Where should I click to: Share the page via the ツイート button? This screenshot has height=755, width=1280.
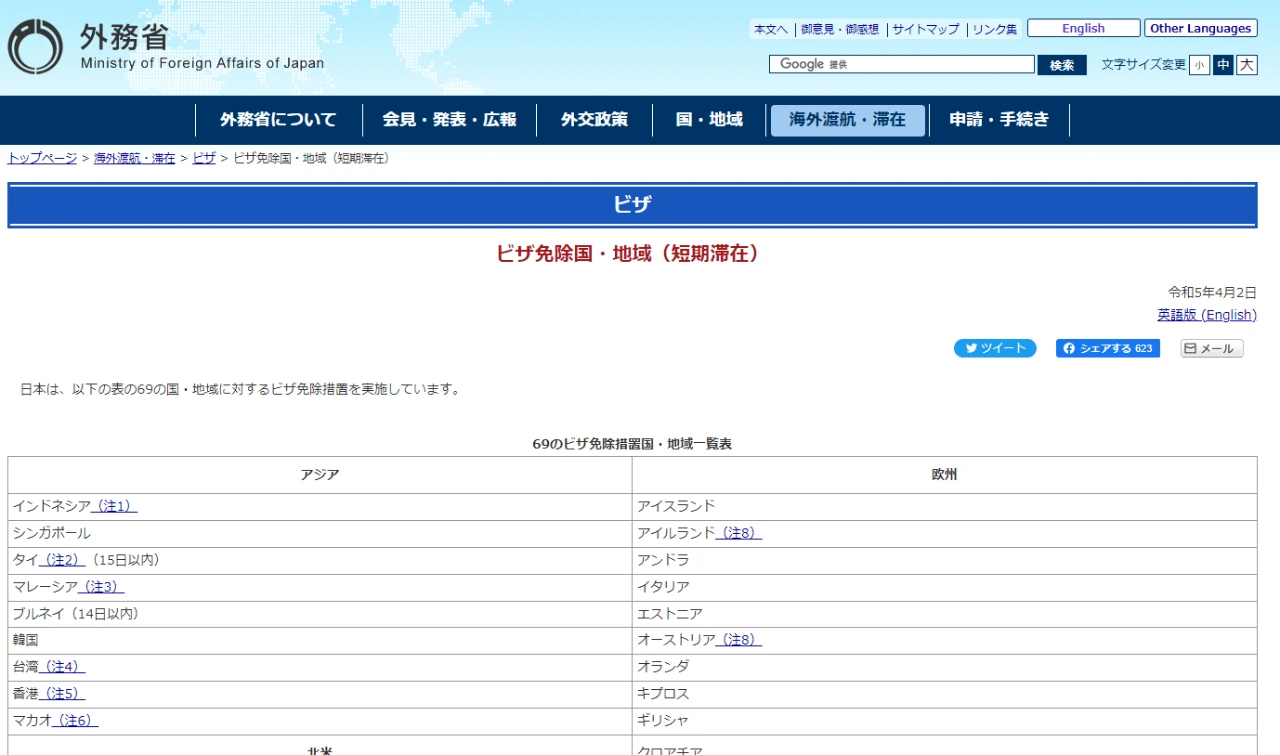coord(995,347)
